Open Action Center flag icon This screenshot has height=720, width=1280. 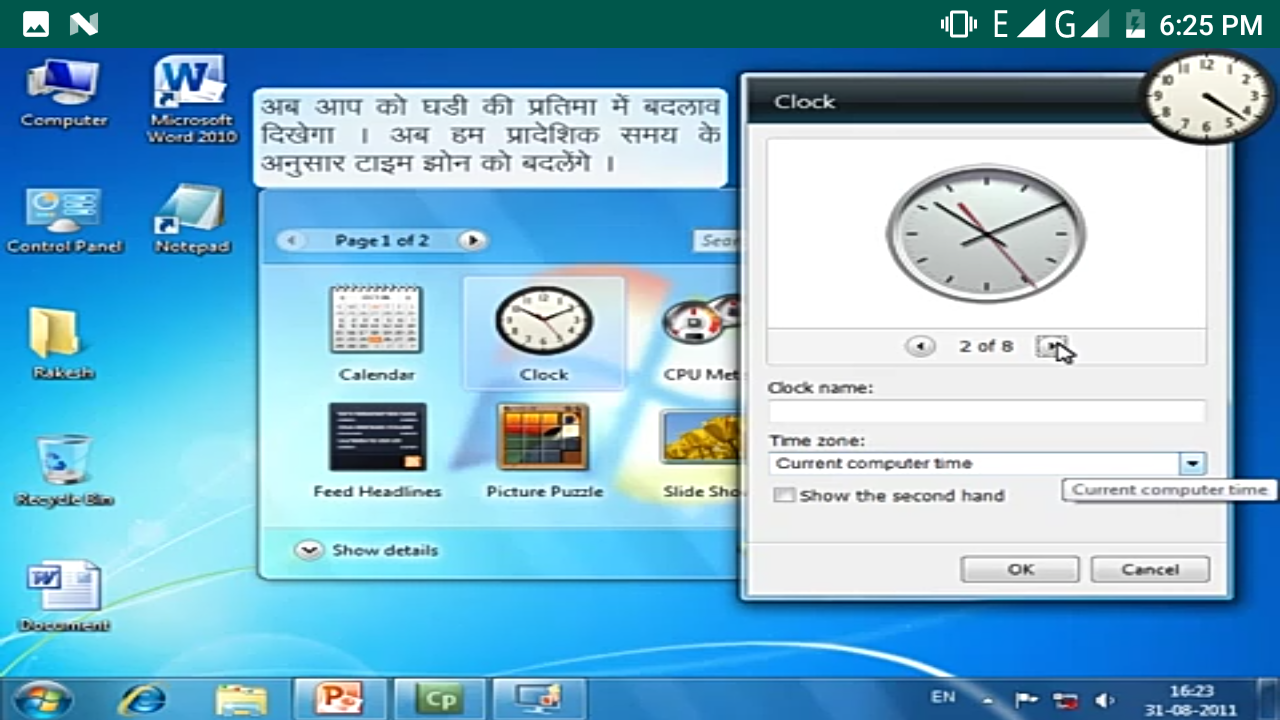point(1027,700)
